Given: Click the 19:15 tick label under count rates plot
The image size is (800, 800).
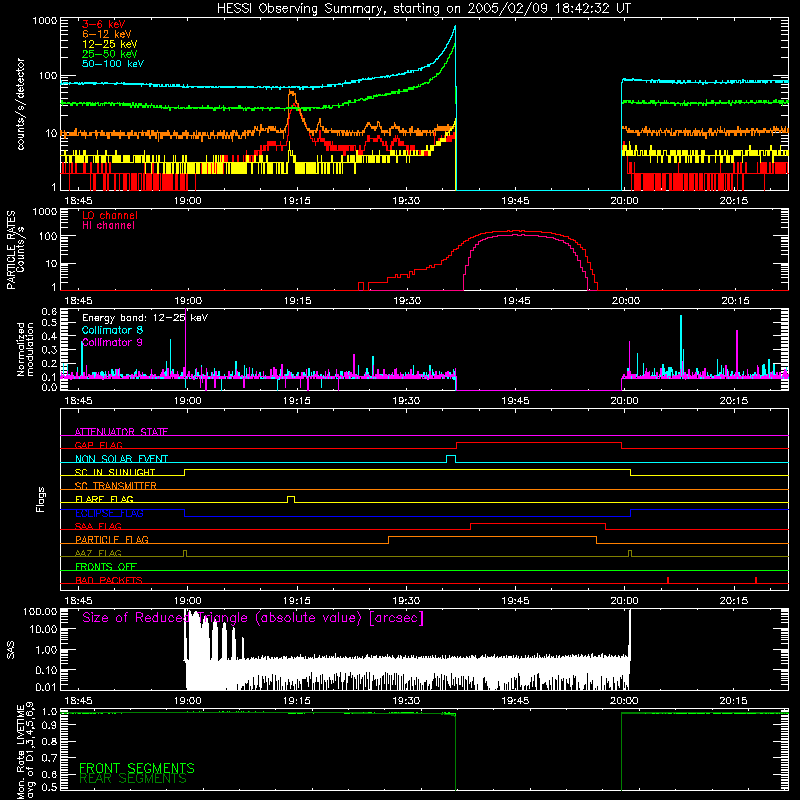Looking at the screenshot, I should pyautogui.click(x=296, y=201).
